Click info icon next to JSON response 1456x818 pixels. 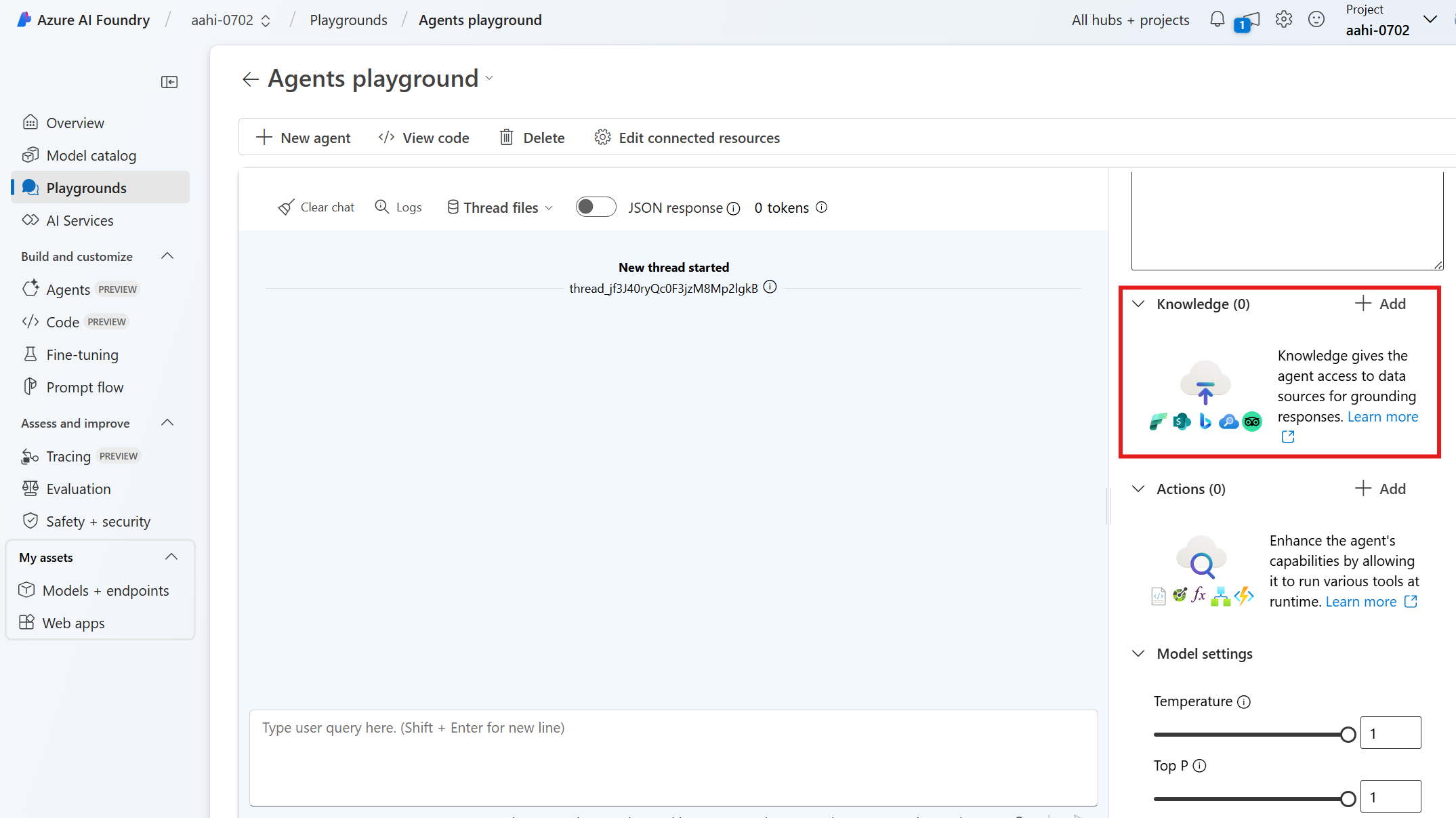[x=733, y=208]
